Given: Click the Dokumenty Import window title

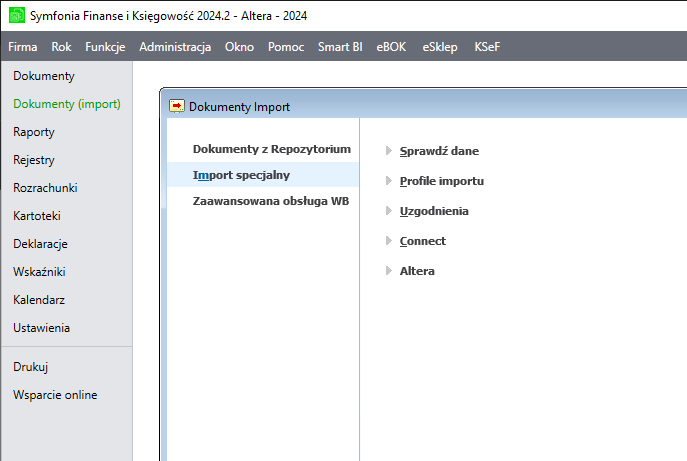Looking at the screenshot, I should 239,107.
